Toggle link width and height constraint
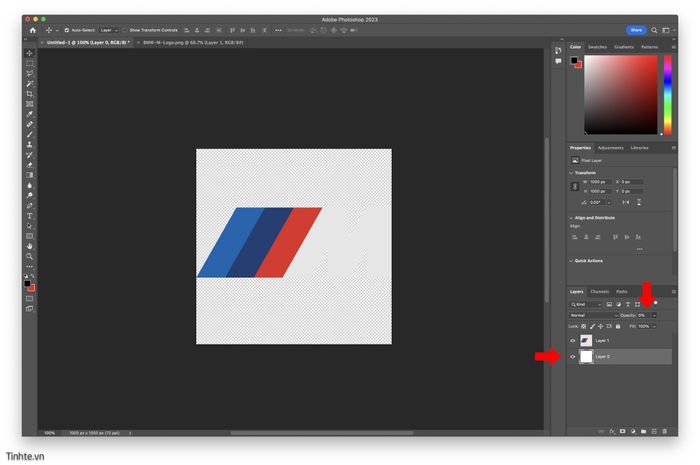The height and width of the screenshot is (465, 700). coord(575,187)
